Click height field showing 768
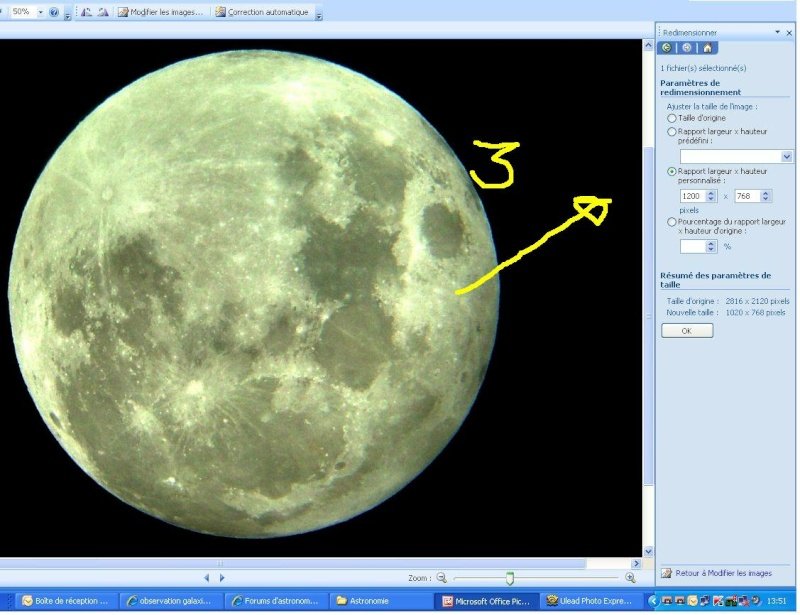This screenshot has width=800, height=615. pyautogui.click(x=747, y=196)
